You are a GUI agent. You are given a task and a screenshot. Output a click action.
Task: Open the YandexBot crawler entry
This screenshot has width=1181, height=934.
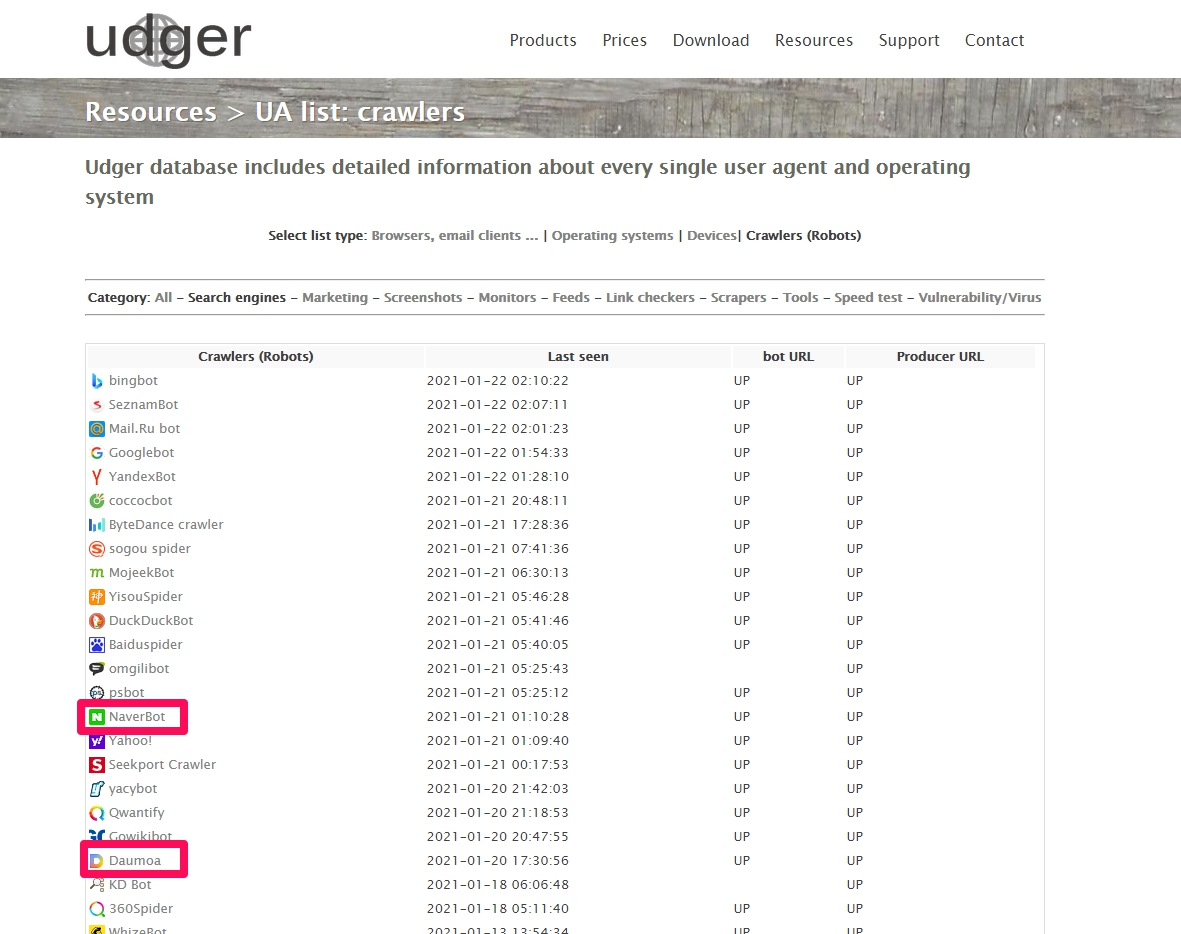point(142,477)
